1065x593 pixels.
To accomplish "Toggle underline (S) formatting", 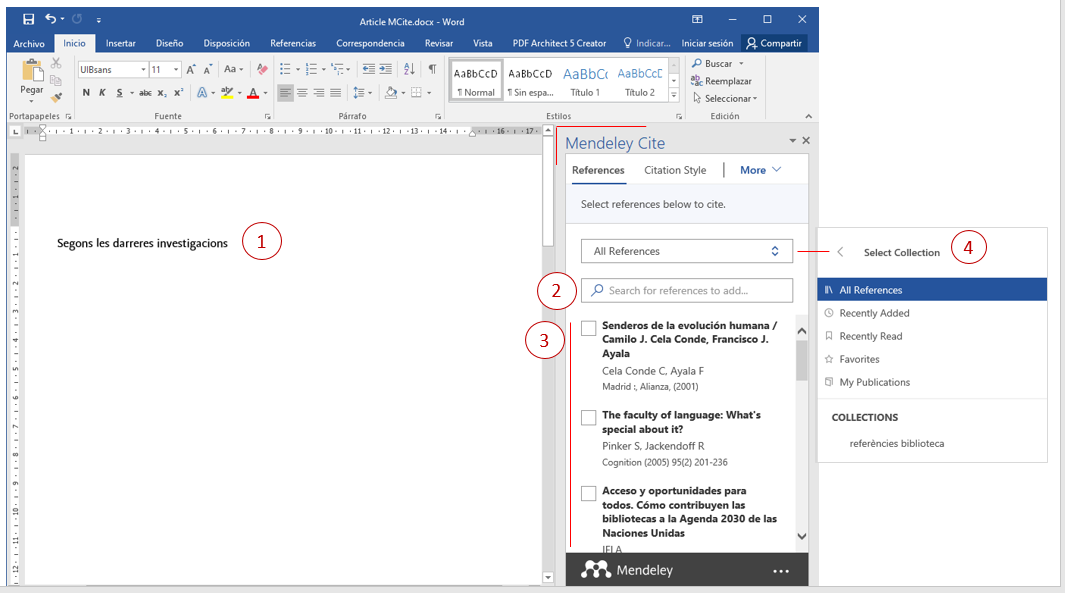I will (x=120, y=93).
